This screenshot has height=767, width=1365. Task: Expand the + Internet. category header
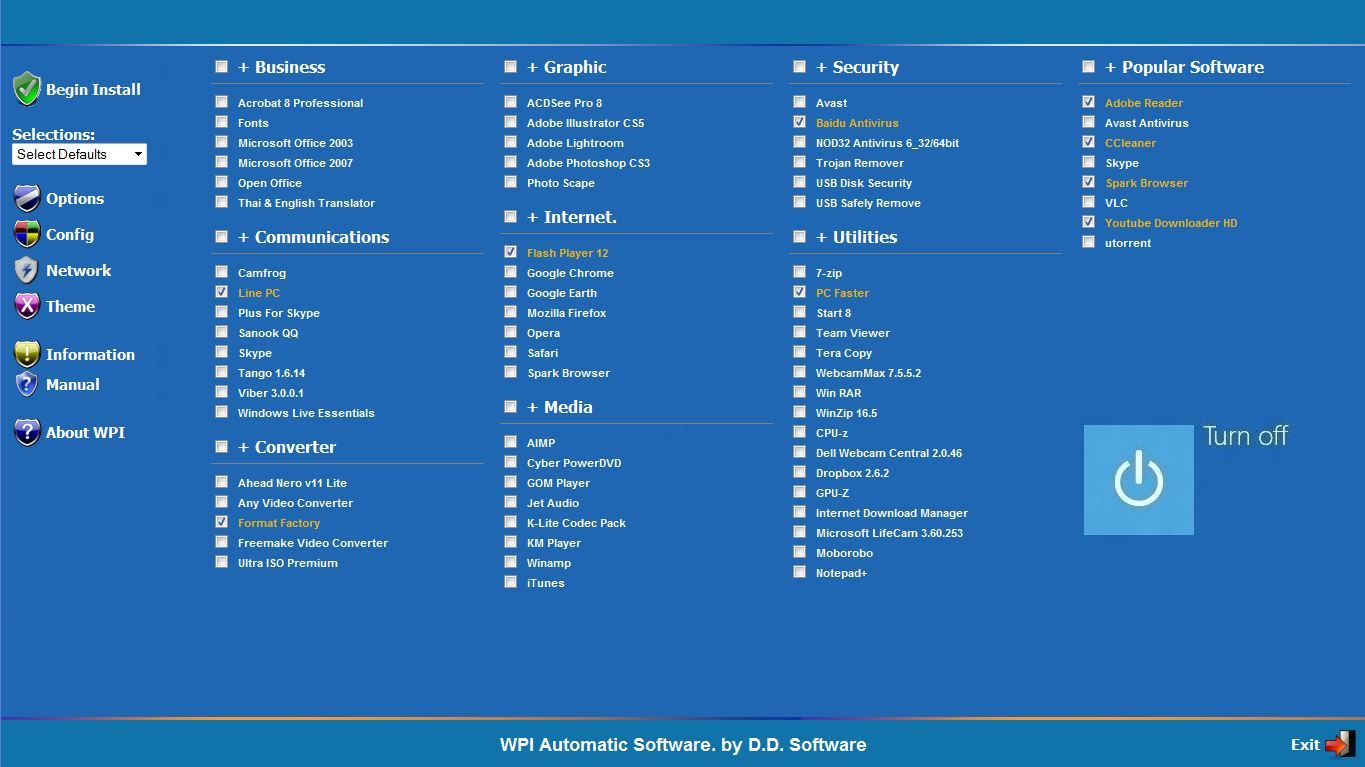pyautogui.click(x=572, y=217)
